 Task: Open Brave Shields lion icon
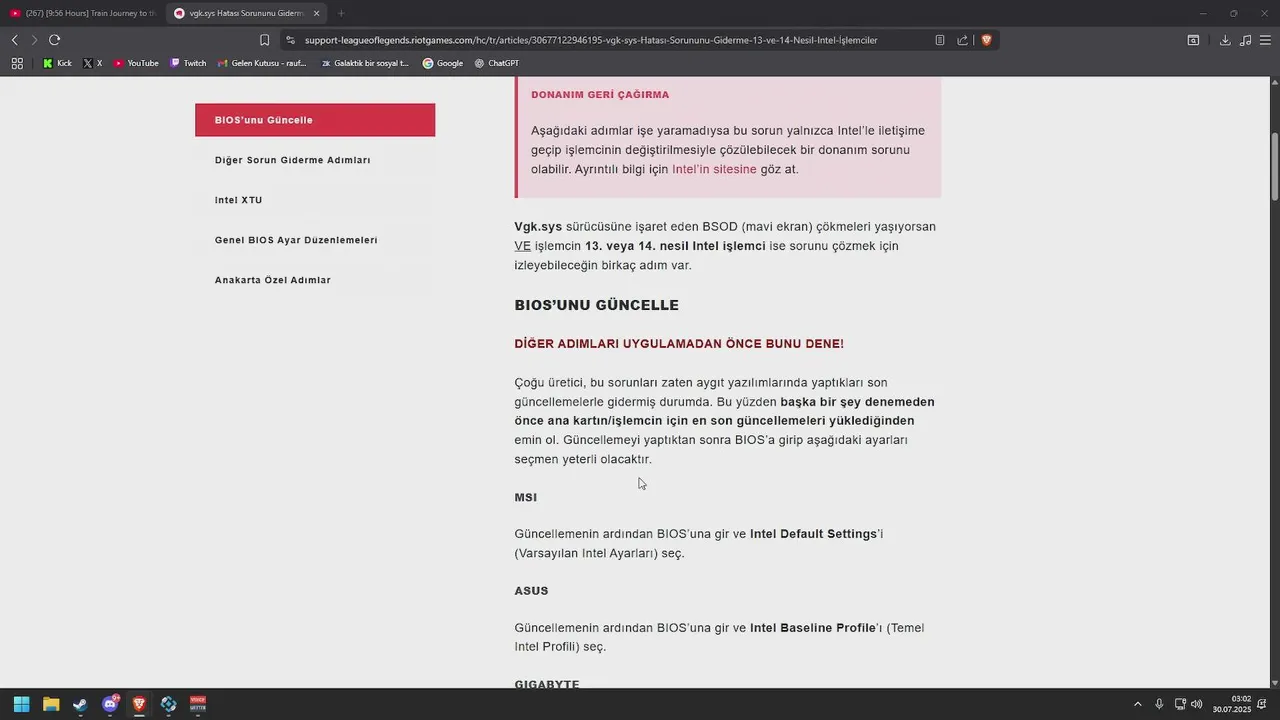coord(986,40)
